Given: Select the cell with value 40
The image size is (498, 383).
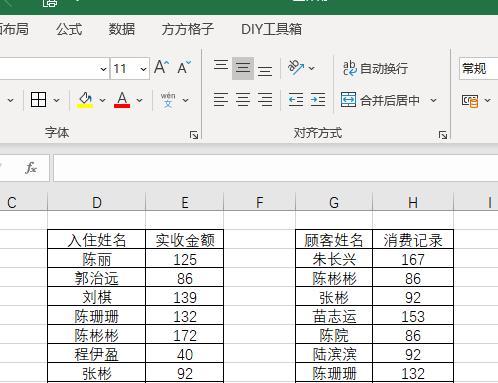Looking at the screenshot, I should (x=185, y=353).
